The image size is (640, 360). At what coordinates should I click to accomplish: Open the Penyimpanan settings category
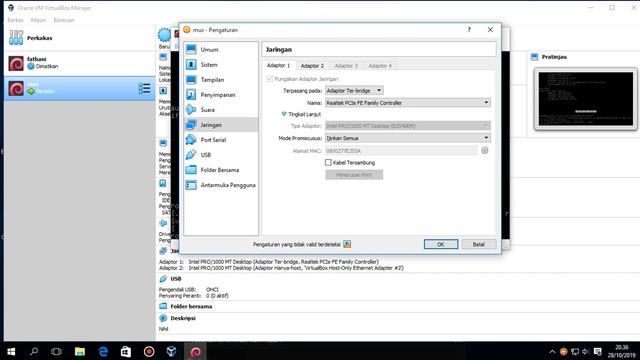(221, 95)
